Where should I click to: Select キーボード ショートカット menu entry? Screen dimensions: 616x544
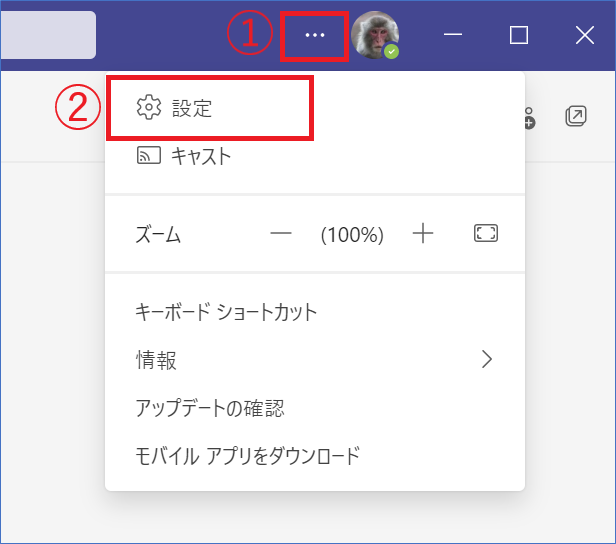tap(226, 312)
